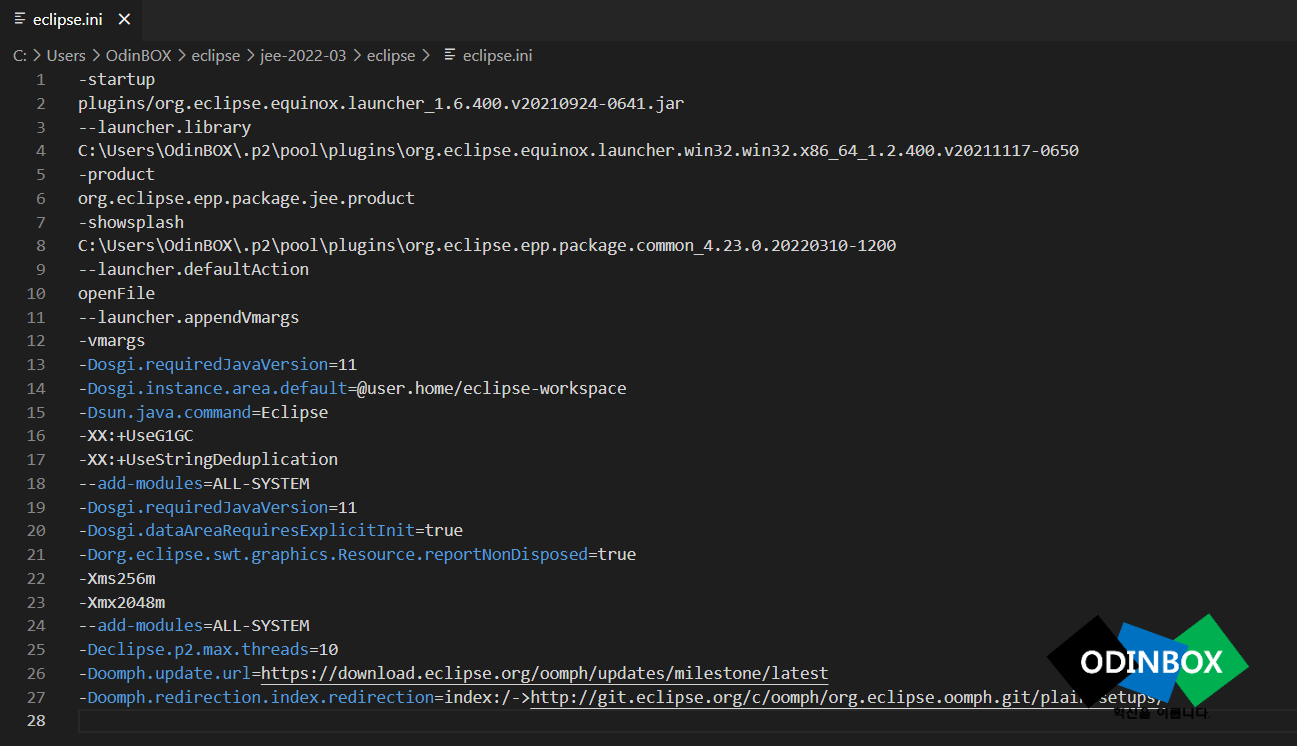Click line number 1 in gutter
This screenshot has width=1297, height=746.
tap(40, 80)
